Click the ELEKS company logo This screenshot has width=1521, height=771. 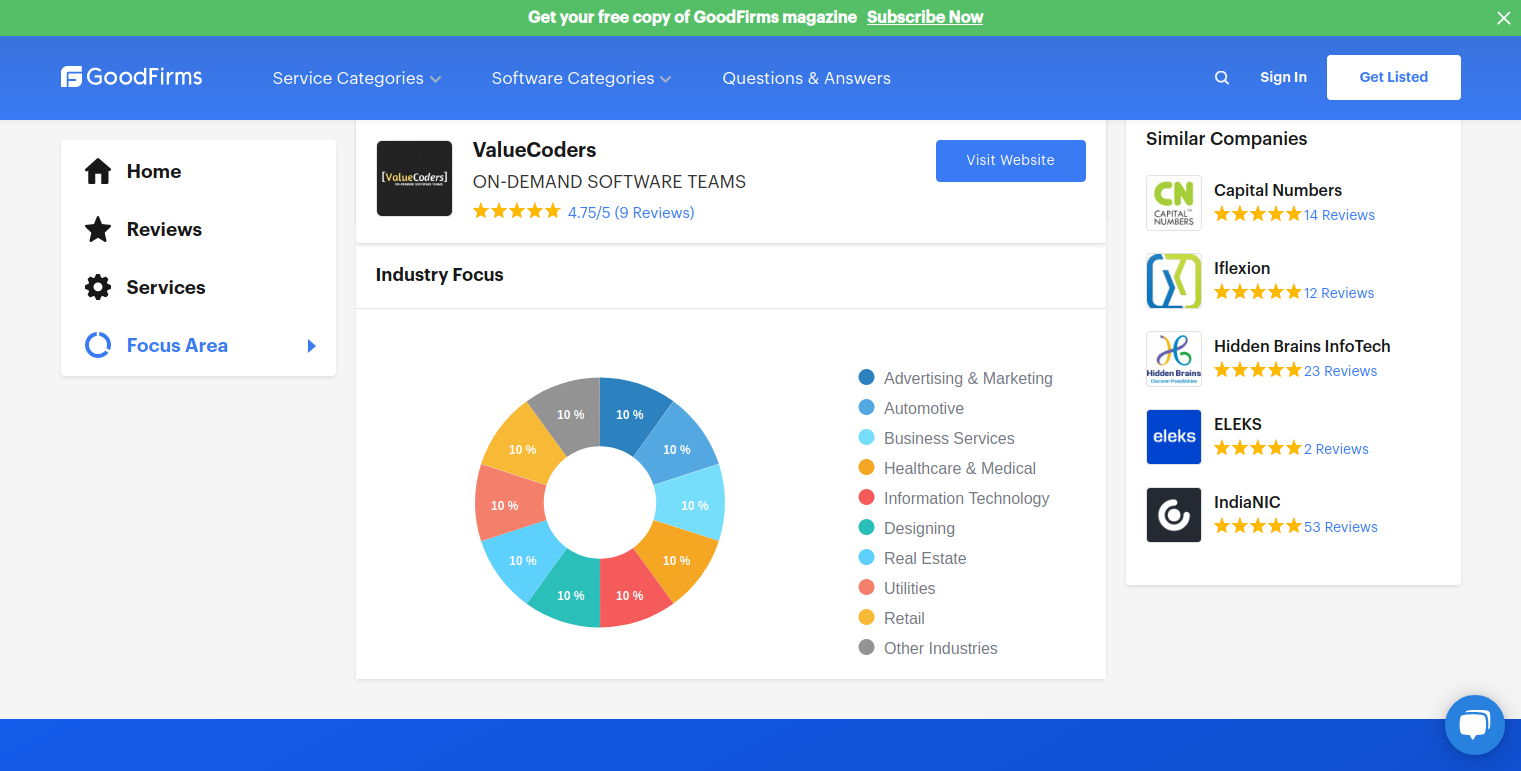tap(1173, 437)
